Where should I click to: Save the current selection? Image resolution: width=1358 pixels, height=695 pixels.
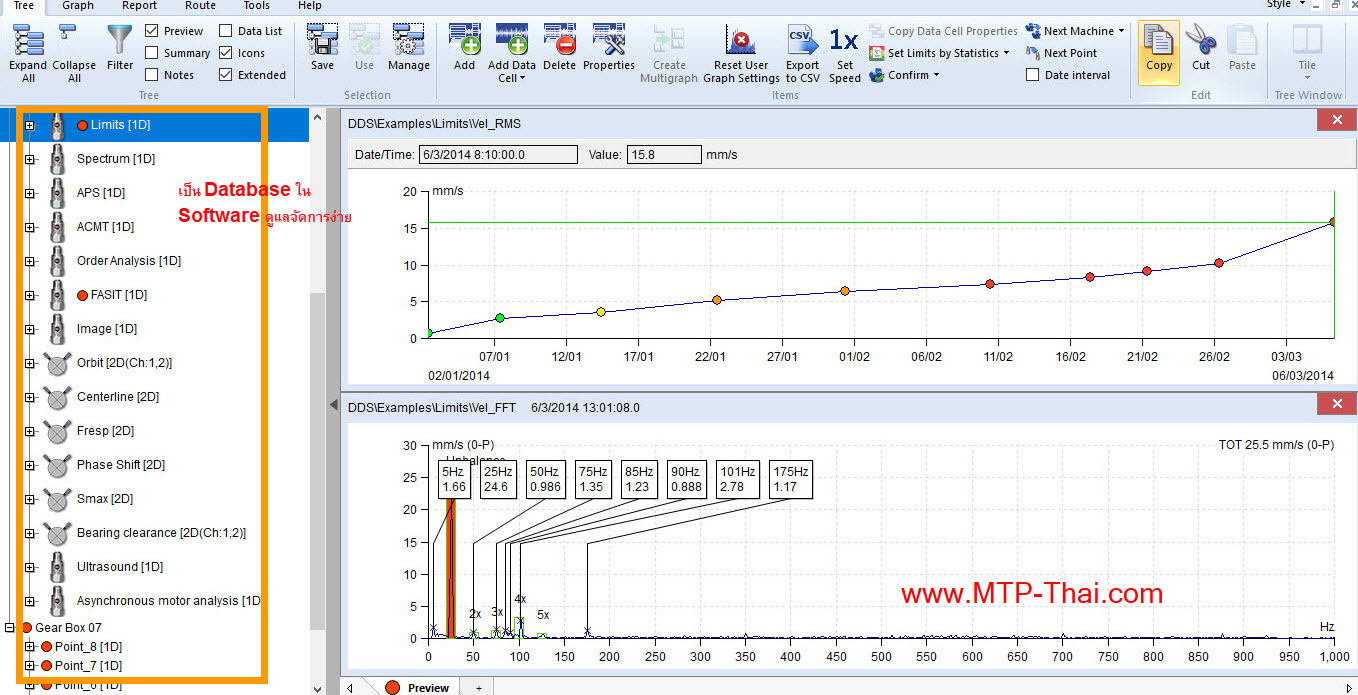[322, 40]
